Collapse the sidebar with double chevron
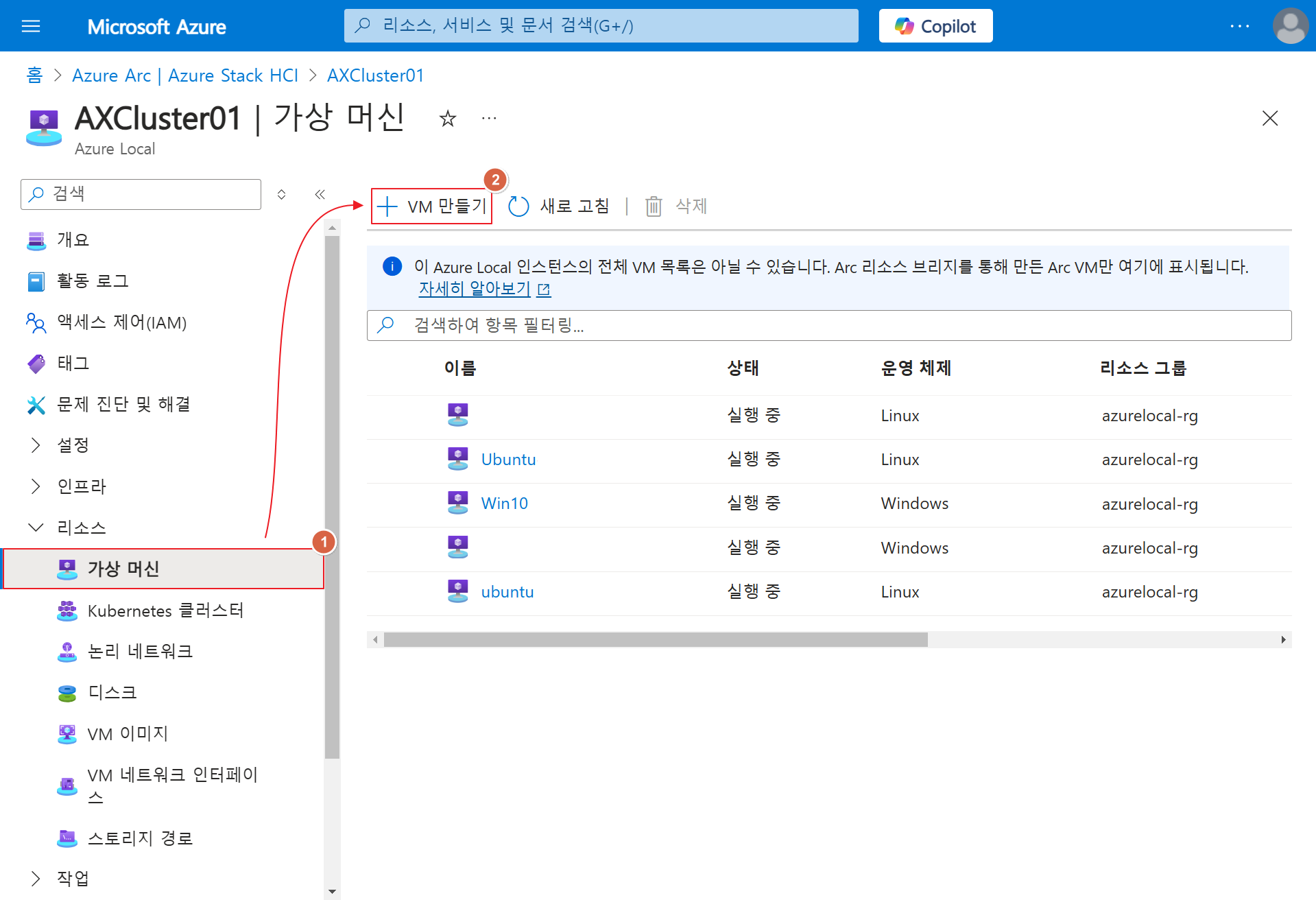The image size is (1316, 900). click(x=320, y=194)
